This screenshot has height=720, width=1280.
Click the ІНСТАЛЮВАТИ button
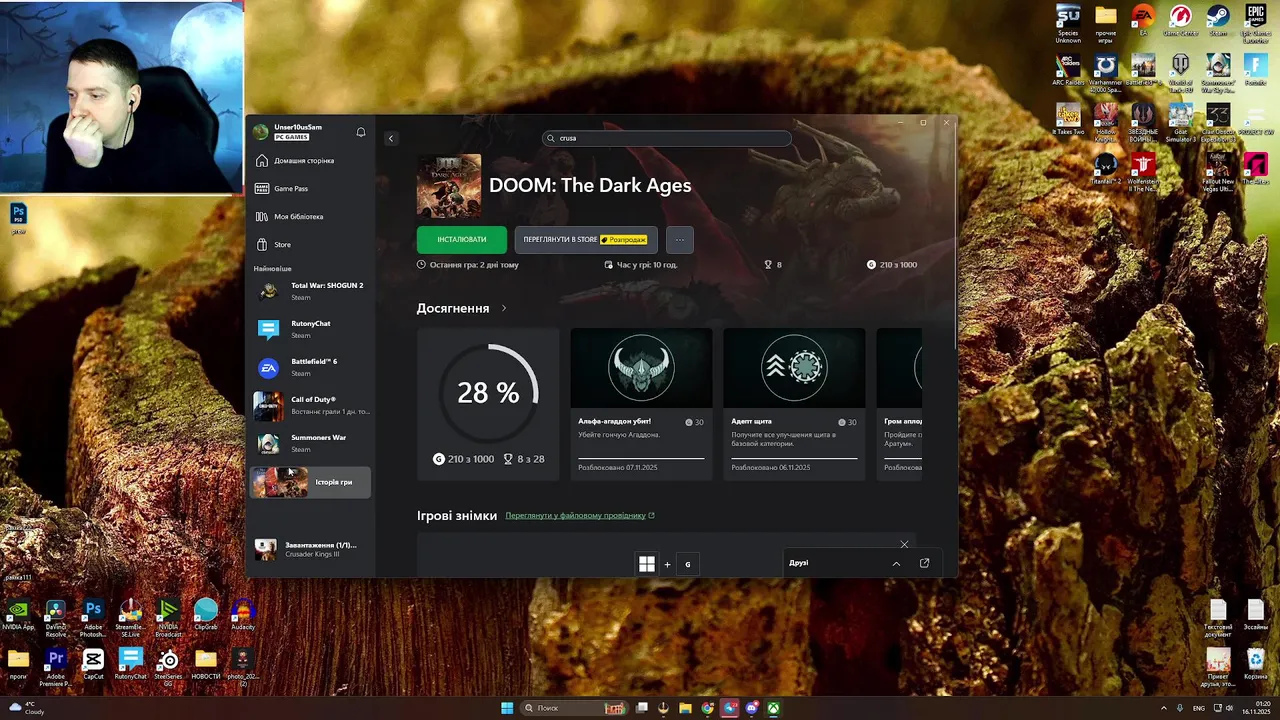click(x=462, y=239)
